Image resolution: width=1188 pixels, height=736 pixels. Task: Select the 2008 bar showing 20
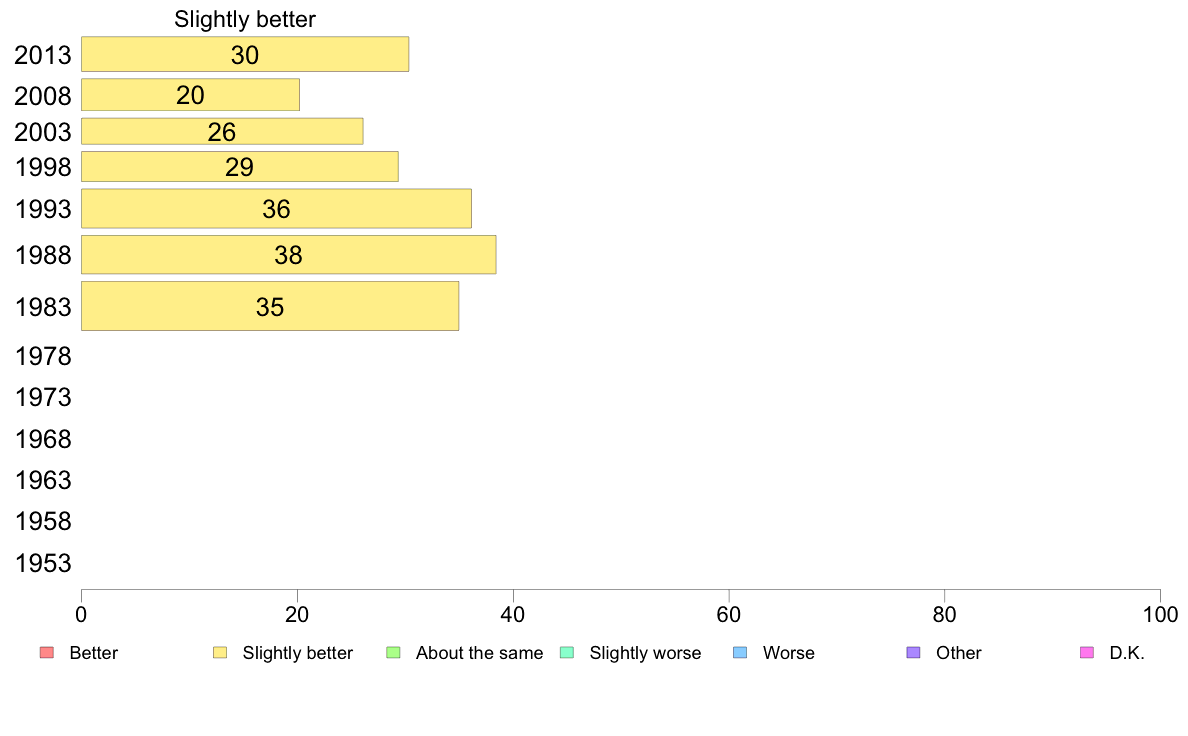point(190,95)
